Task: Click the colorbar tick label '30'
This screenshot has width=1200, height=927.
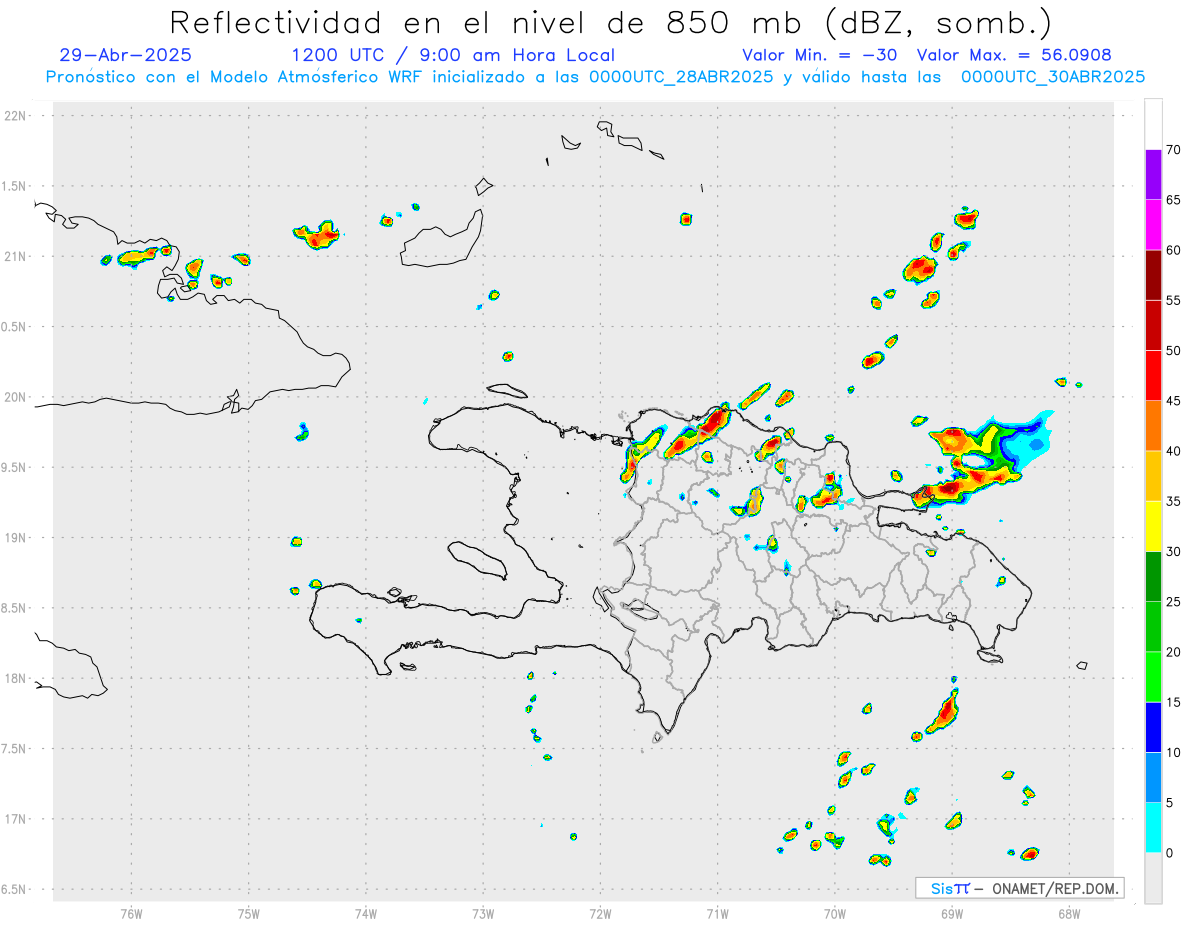Action: pyautogui.click(x=1174, y=551)
